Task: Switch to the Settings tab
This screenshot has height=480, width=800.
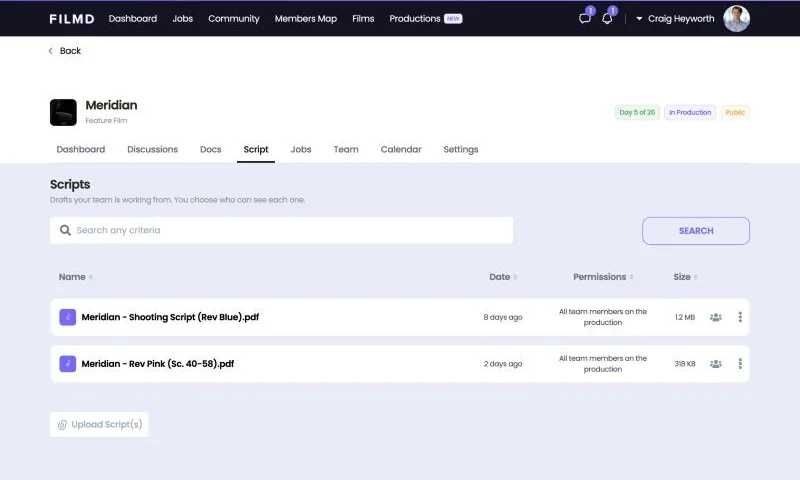Action: 461,149
